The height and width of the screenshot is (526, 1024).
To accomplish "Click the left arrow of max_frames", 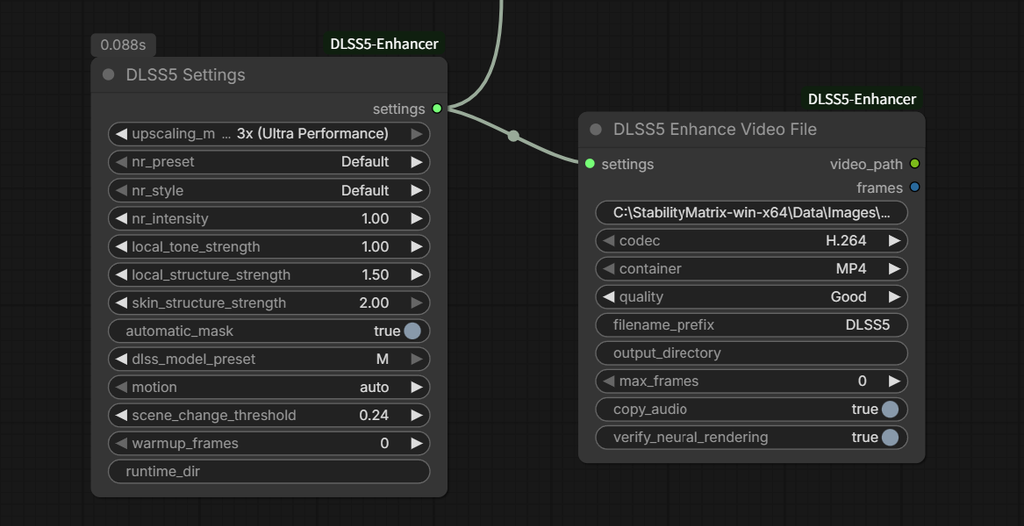I will tap(608, 382).
